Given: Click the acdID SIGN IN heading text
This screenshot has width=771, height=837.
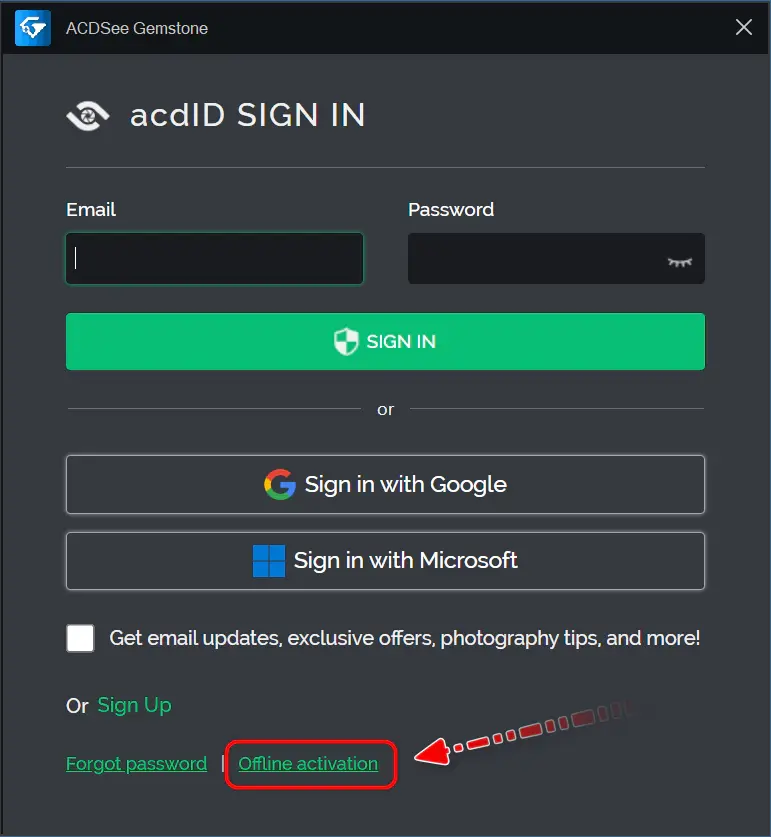Looking at the screenshot, I should (x=248, y=115).
